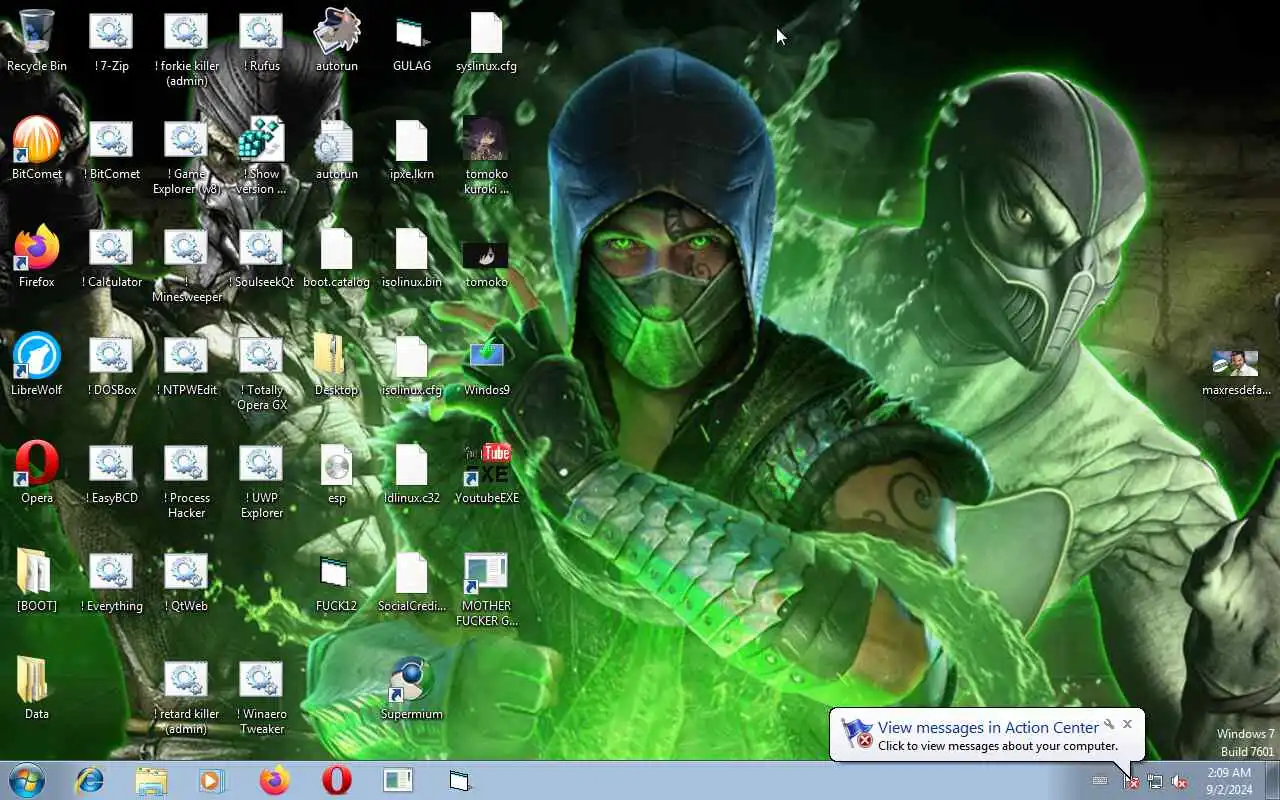The width and height of the screenshot is (1280, 800).
Task: Select the ! Show version shortcut
Action: [x=262, y=156]
